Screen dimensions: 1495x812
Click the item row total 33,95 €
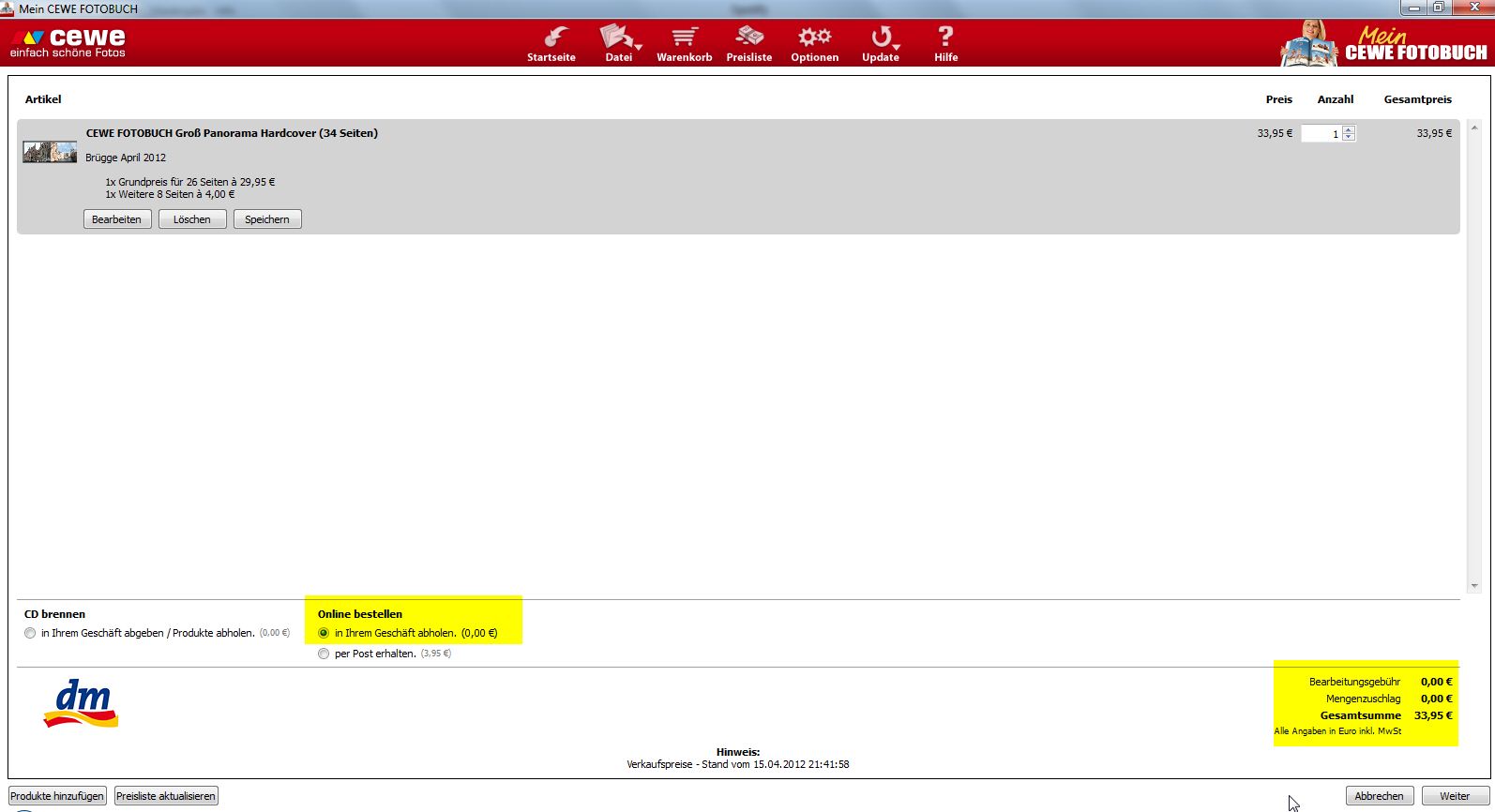coord(1434,133)
